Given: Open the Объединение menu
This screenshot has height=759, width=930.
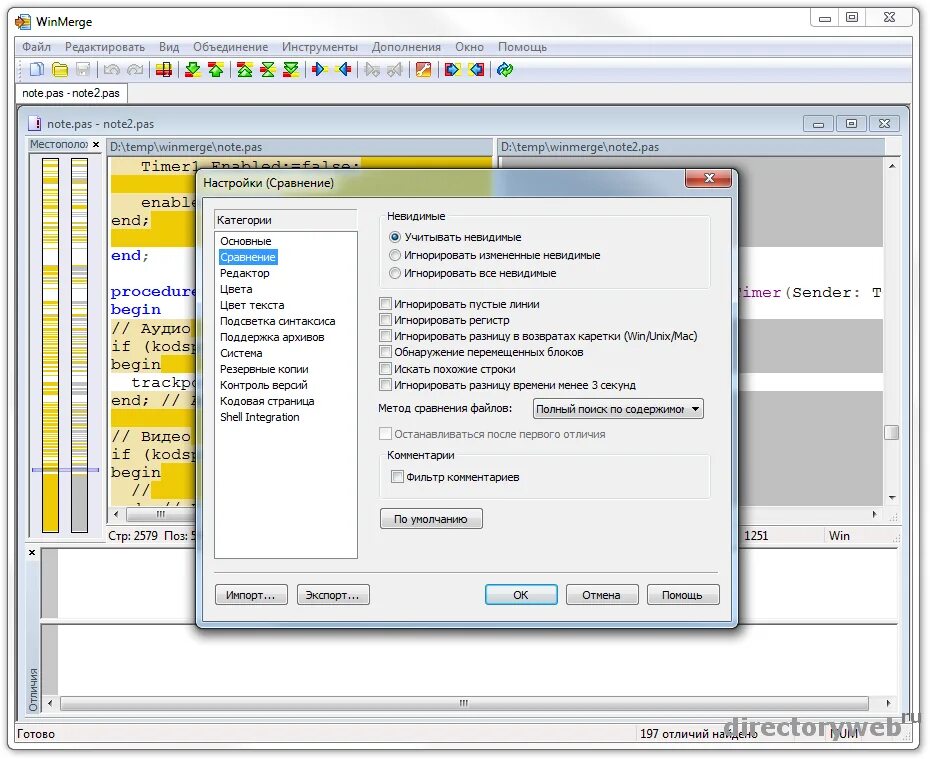Looking at the screenshot, I should pyautogui.click(x=230, y=47).
